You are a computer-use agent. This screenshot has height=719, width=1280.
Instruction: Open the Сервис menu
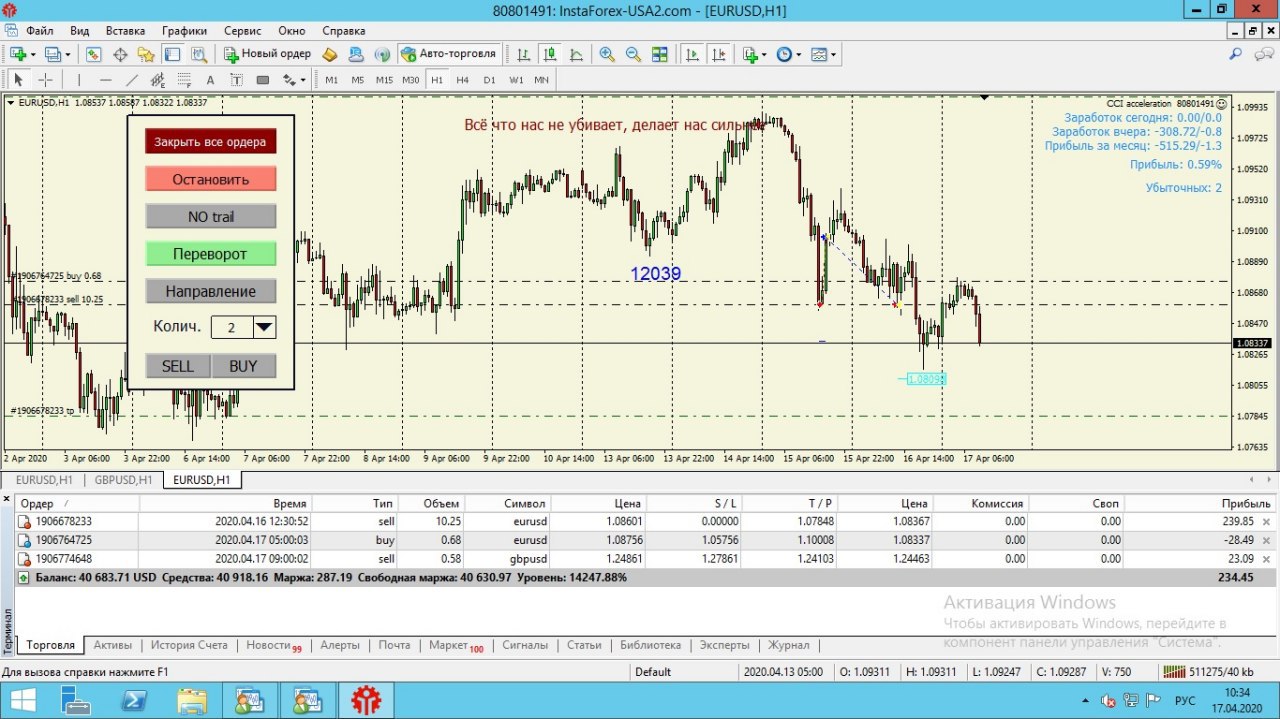point(243,31)
